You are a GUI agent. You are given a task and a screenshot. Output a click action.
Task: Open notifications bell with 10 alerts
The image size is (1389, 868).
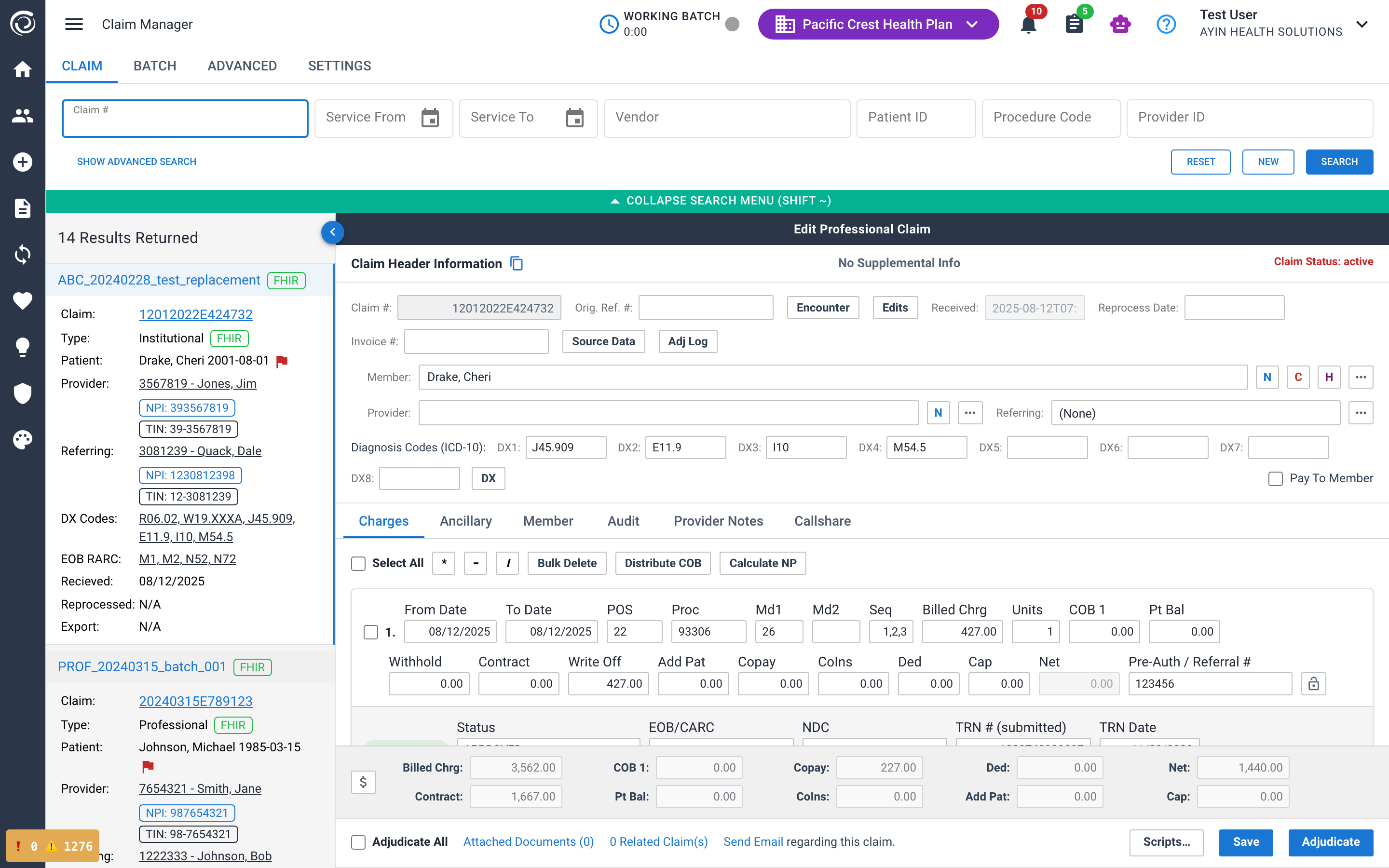coord(1029,24)
